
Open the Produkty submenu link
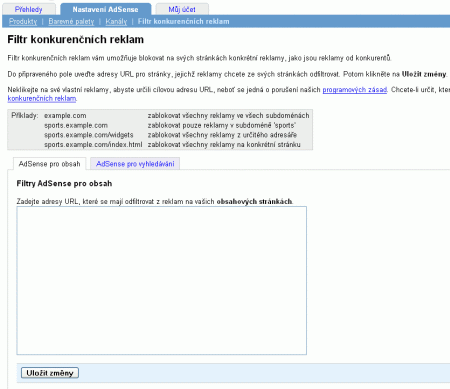[x=23, y=22]
